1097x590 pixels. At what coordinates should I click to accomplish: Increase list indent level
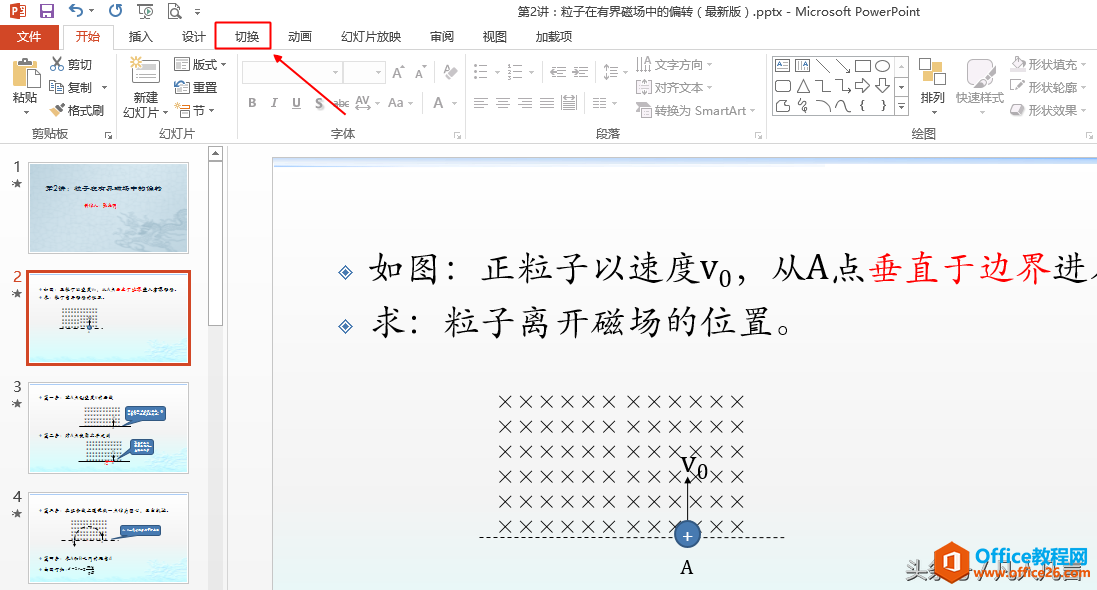click(x=580, y=72)
